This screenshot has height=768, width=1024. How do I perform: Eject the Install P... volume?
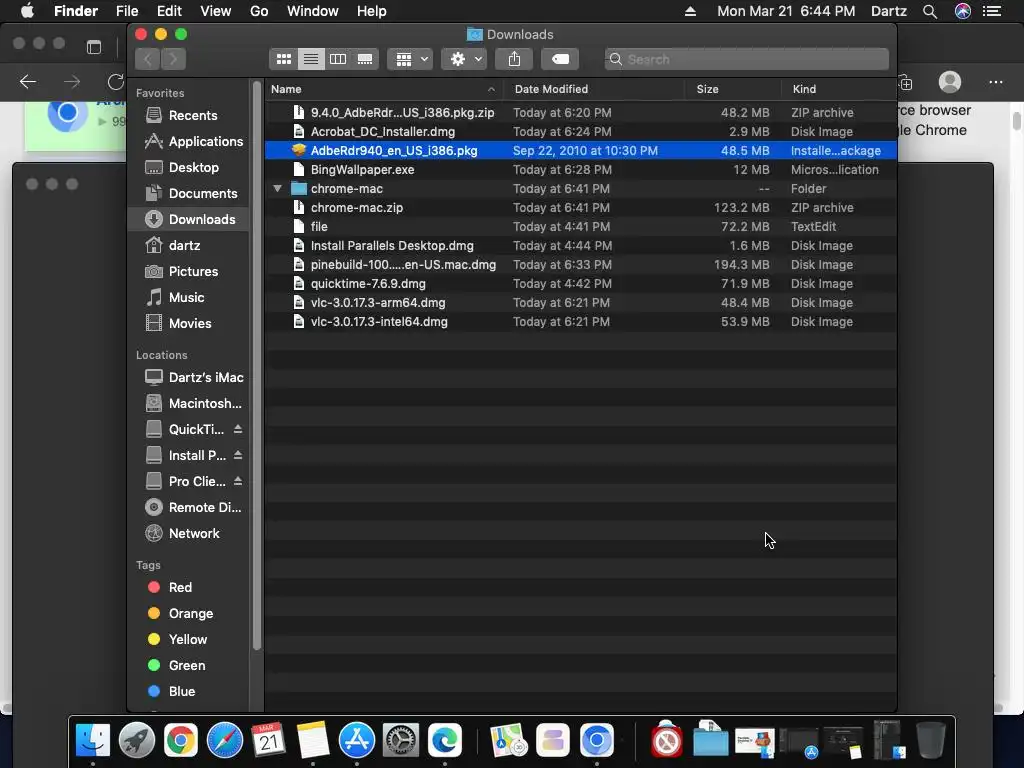[238, 455]
